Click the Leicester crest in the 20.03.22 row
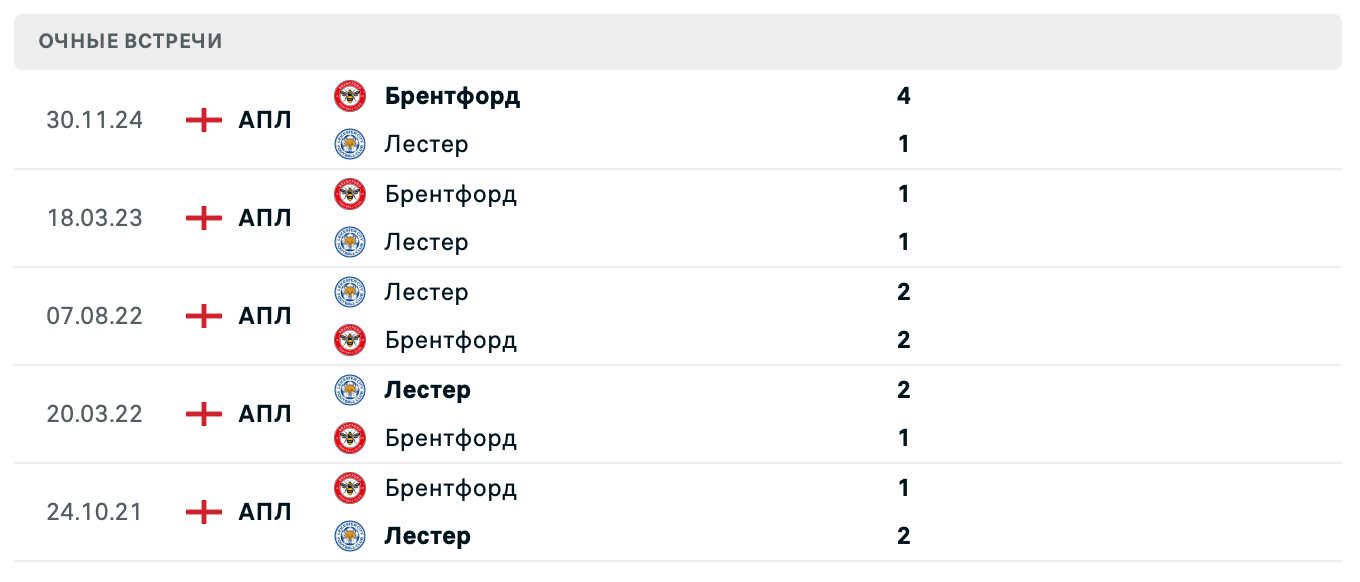The image size is (1360, 582). coord(350,390)
